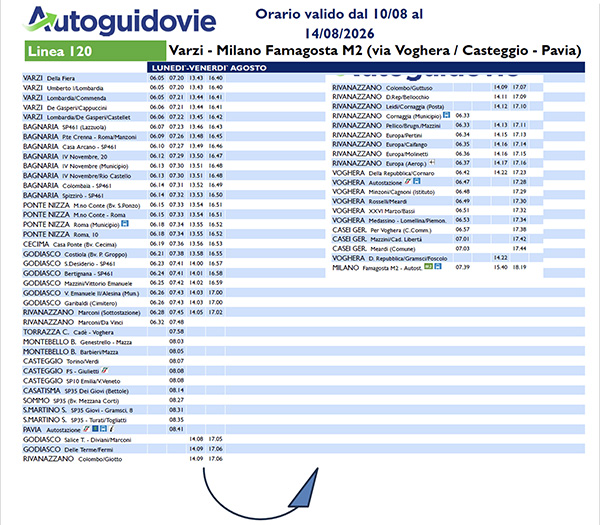Click the info icon on Pavia Autostazione row
This screenshot has width=600, height=525.
(111, 429)
